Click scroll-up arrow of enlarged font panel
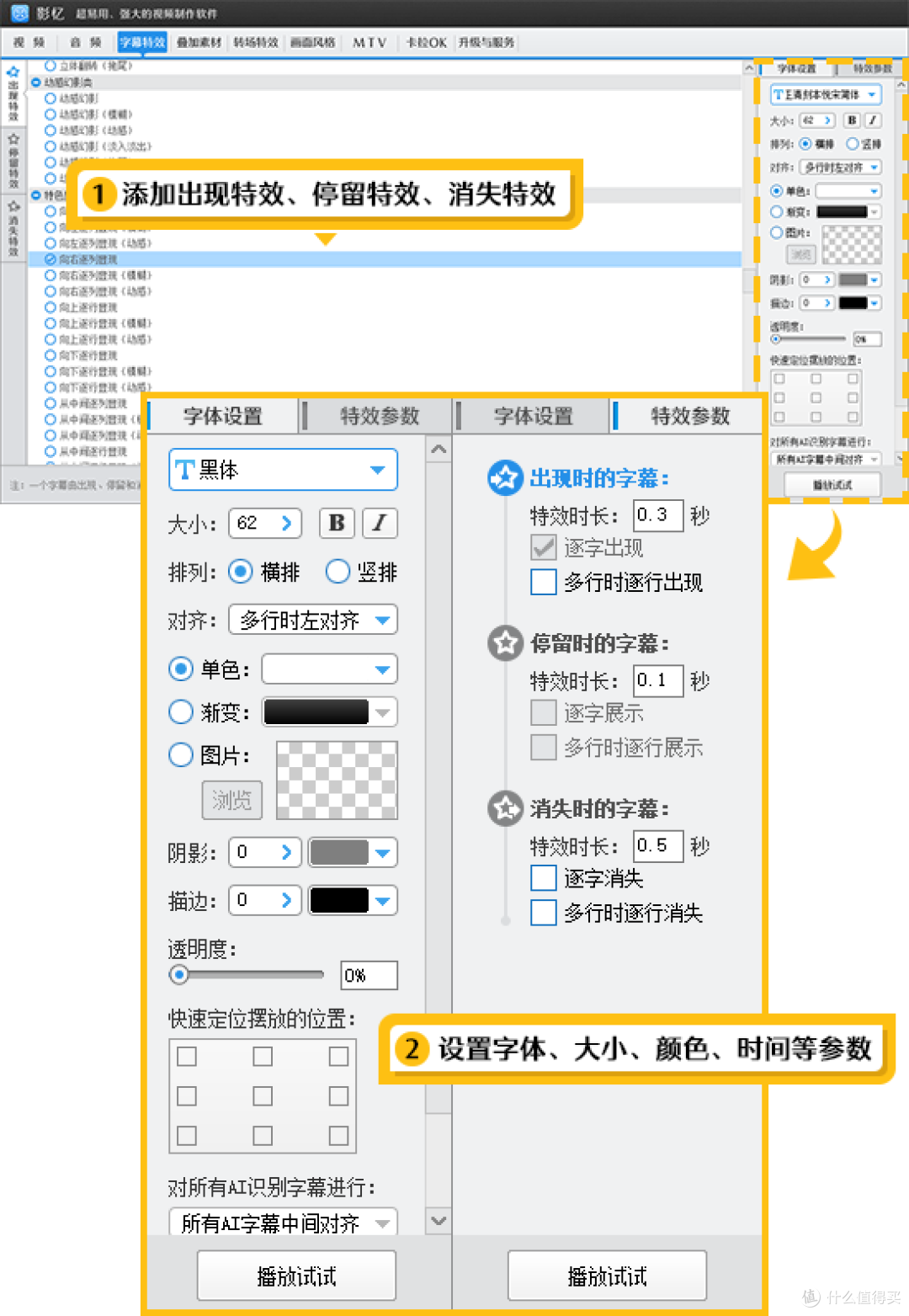The image size is (909, 1316). coord(439,449)
